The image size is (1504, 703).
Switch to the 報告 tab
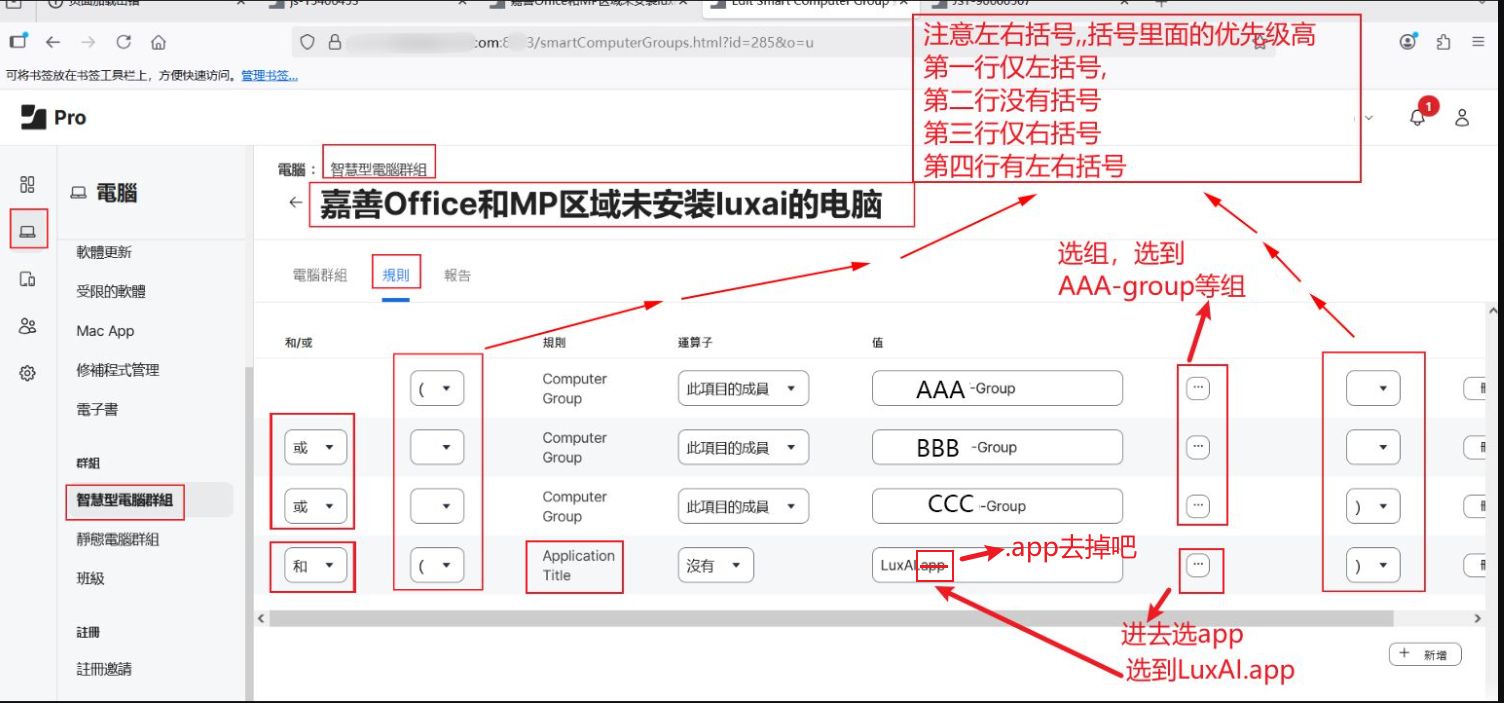pyautogui.click(x=457, y=275)
